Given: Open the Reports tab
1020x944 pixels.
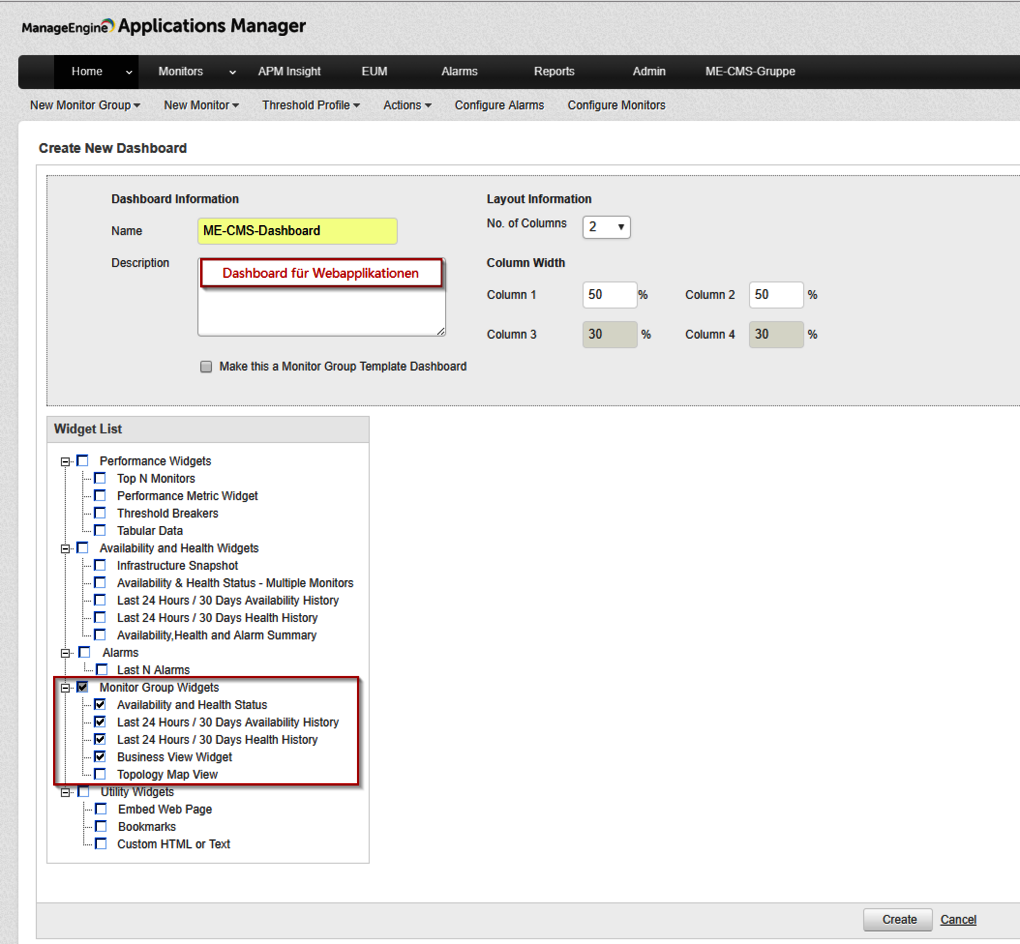Looking at the screenshot, I should pyautogui.click(x=554, y=72).
